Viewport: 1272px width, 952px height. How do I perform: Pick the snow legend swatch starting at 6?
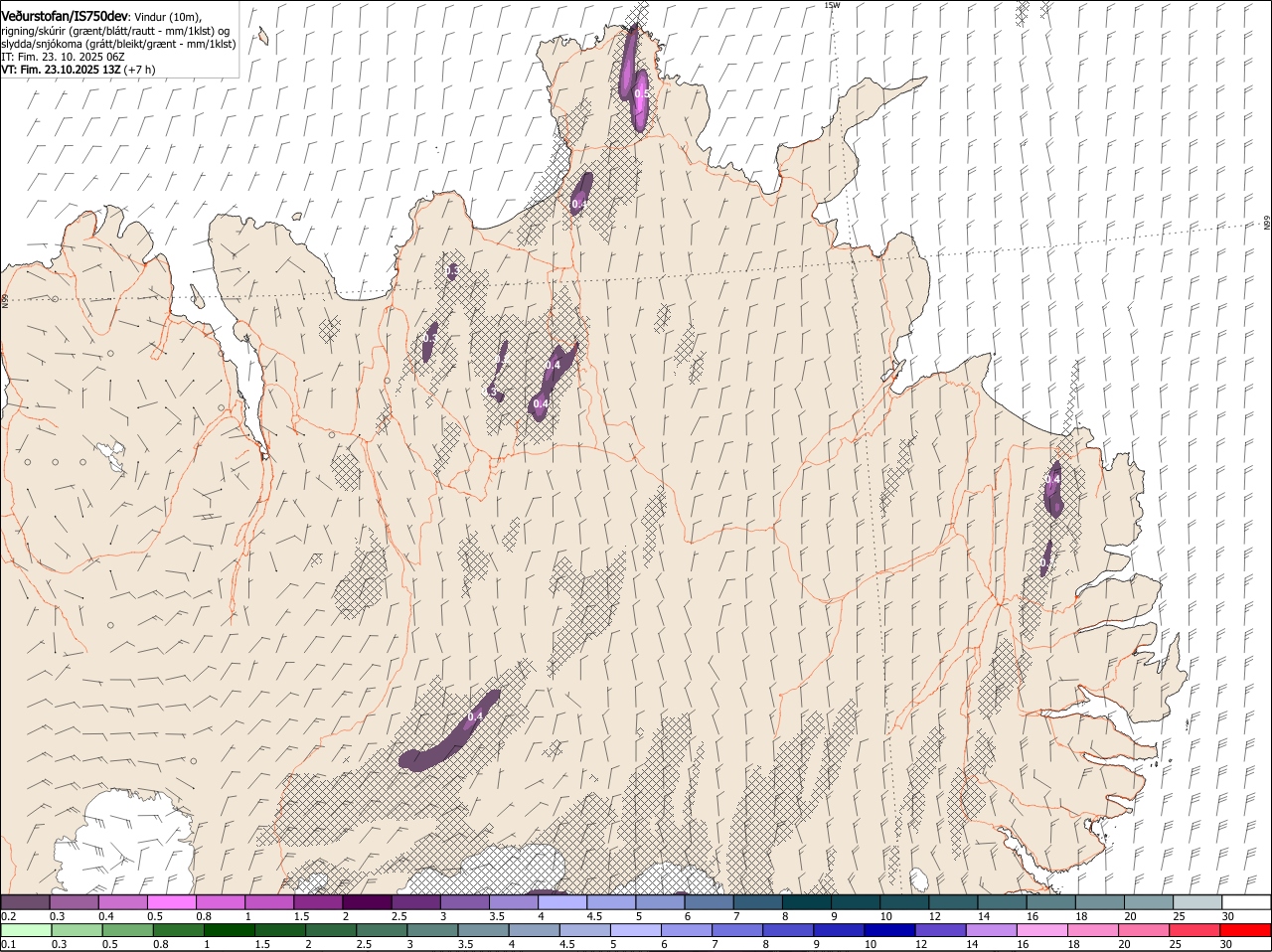(x=708, y=902)
